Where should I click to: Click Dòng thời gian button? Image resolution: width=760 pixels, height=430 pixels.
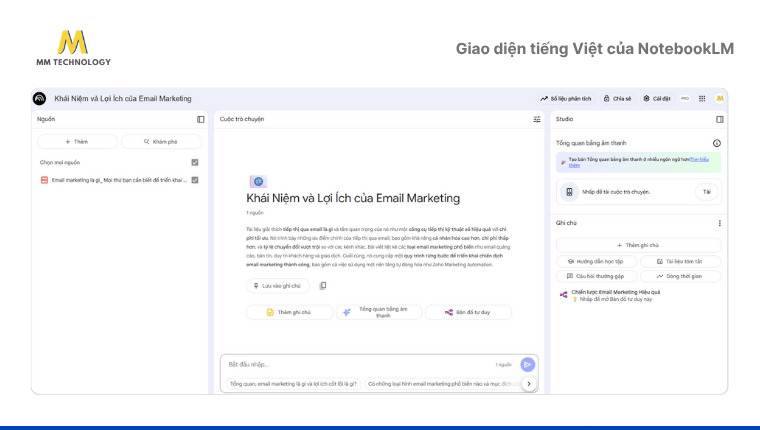(x=681, y=276)
